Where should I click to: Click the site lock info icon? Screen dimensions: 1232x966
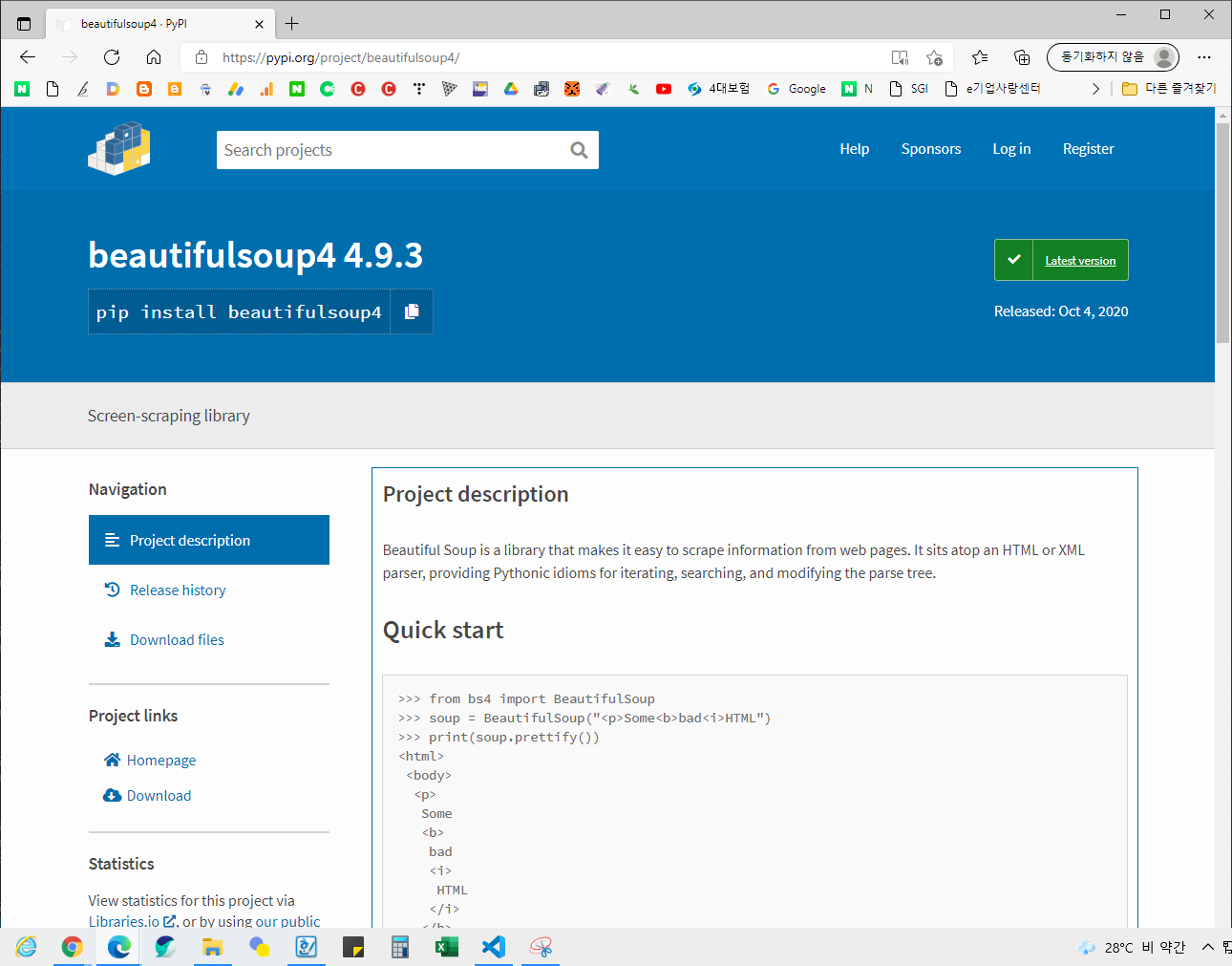point(202,57)
